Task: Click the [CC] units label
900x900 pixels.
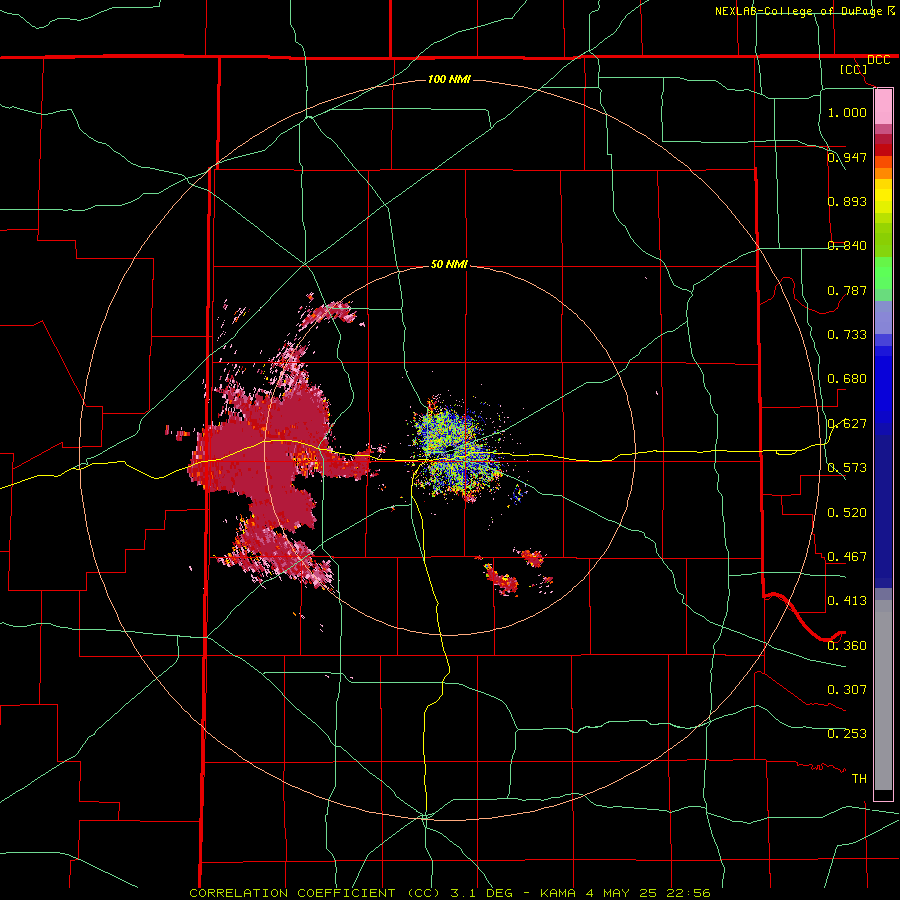Action: (x=853, y=69)
